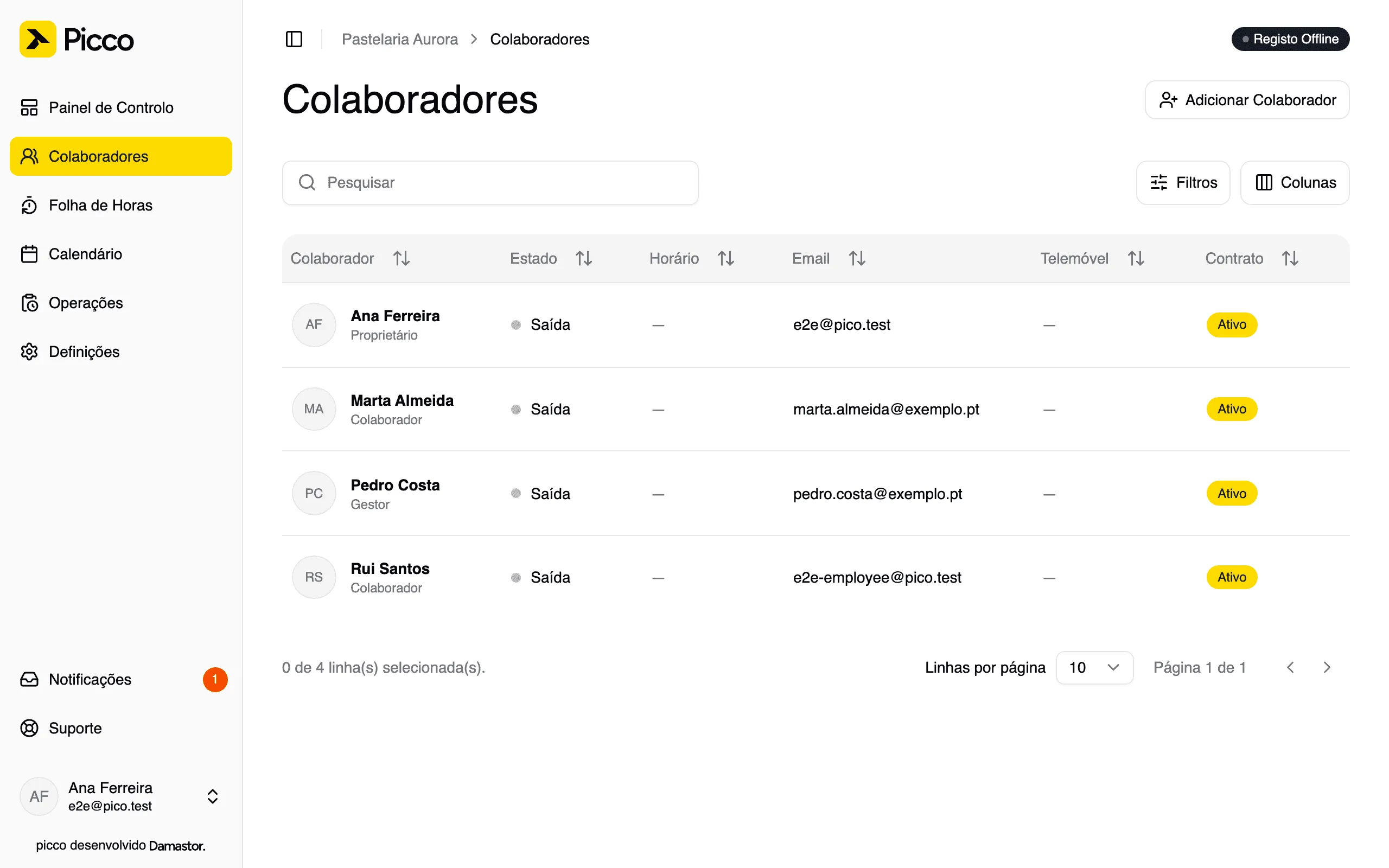Sort by Email column arrows

tap(857, 258)
